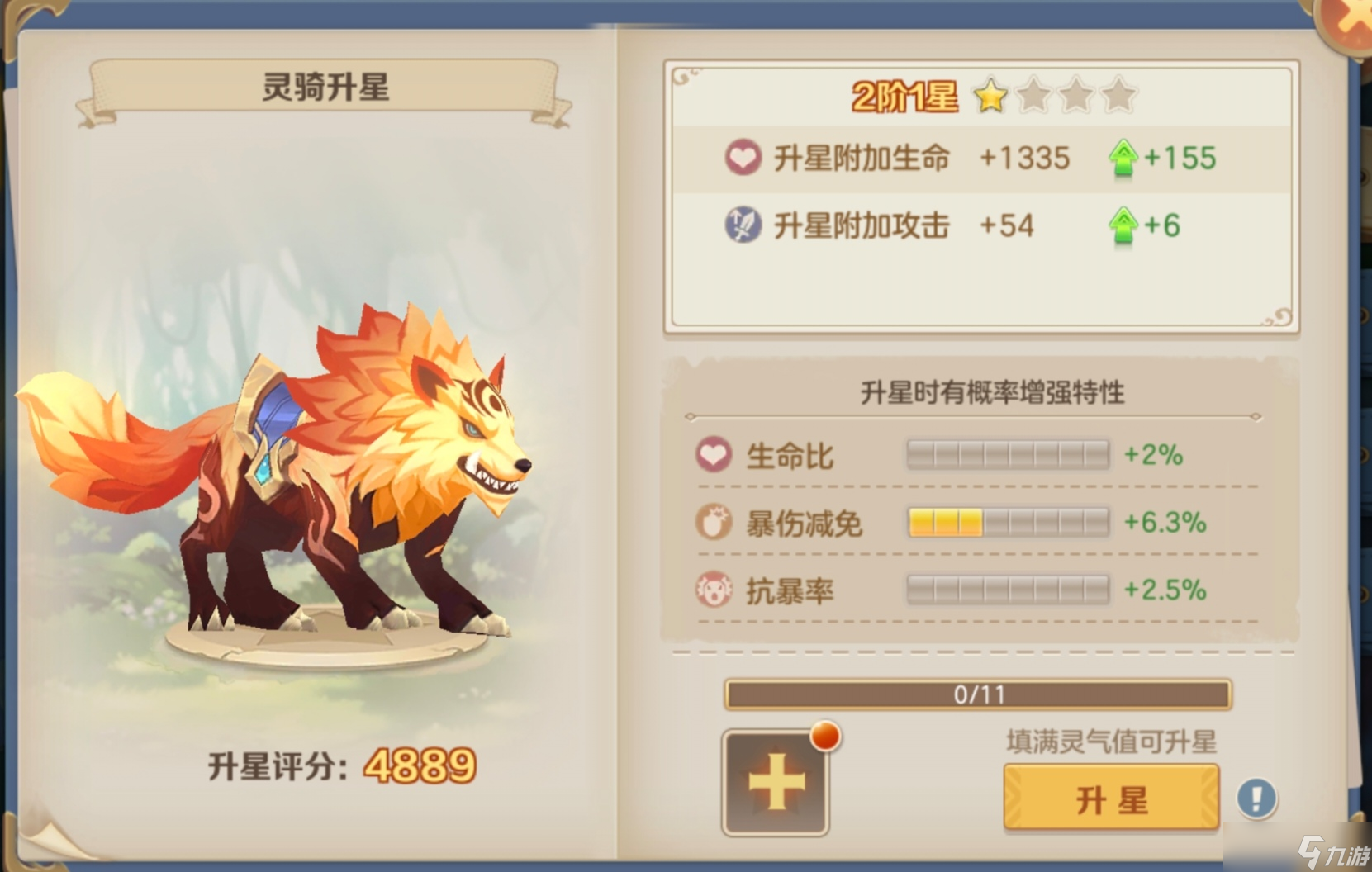Click the 升星 upgrade button

tap(1111, 798)
